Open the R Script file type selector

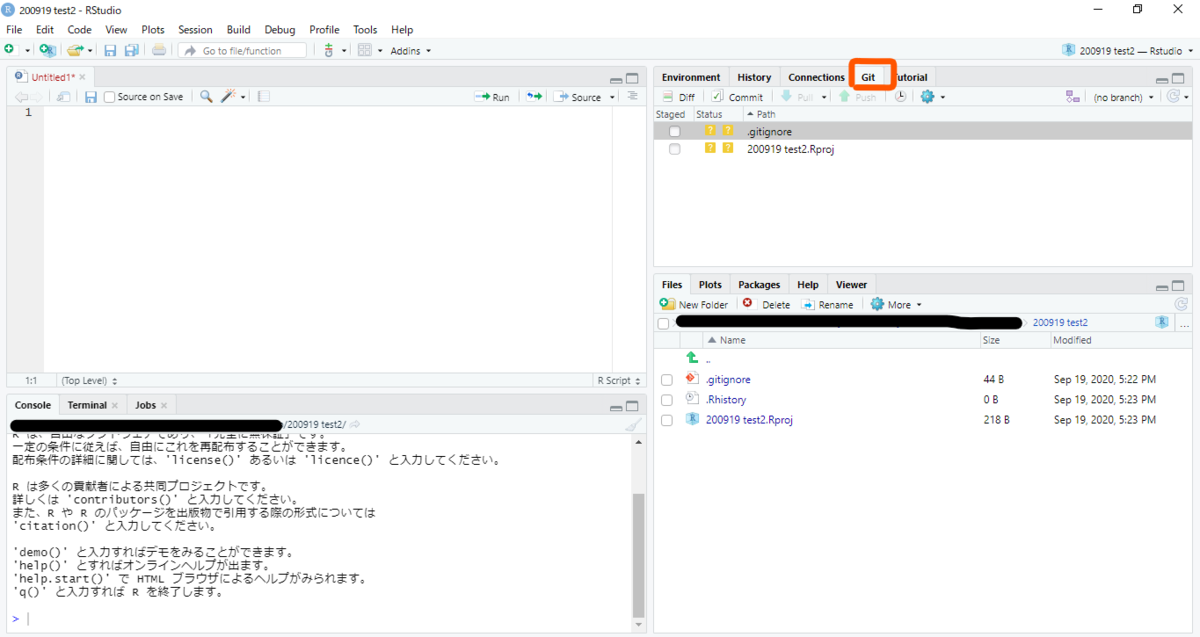[x=618, y=380]
